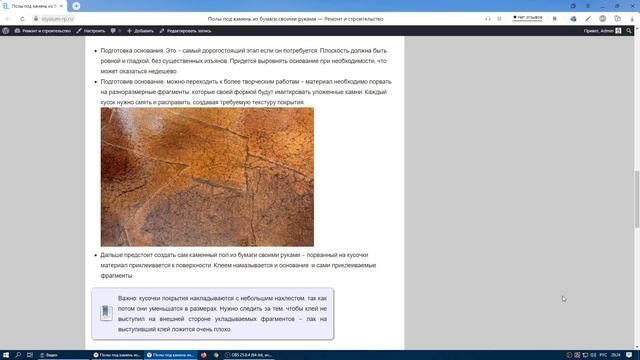Open «Настроить» customizer link
This screenshot has height=360, width=640.
coord(91,31)
